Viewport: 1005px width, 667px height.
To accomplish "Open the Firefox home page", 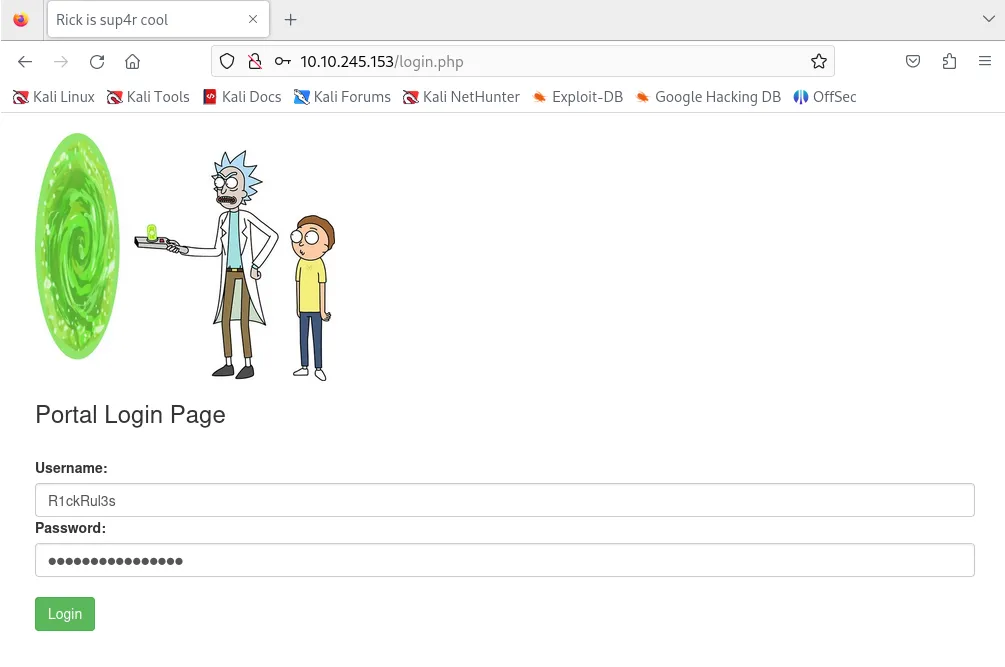I will pos(133,62).
